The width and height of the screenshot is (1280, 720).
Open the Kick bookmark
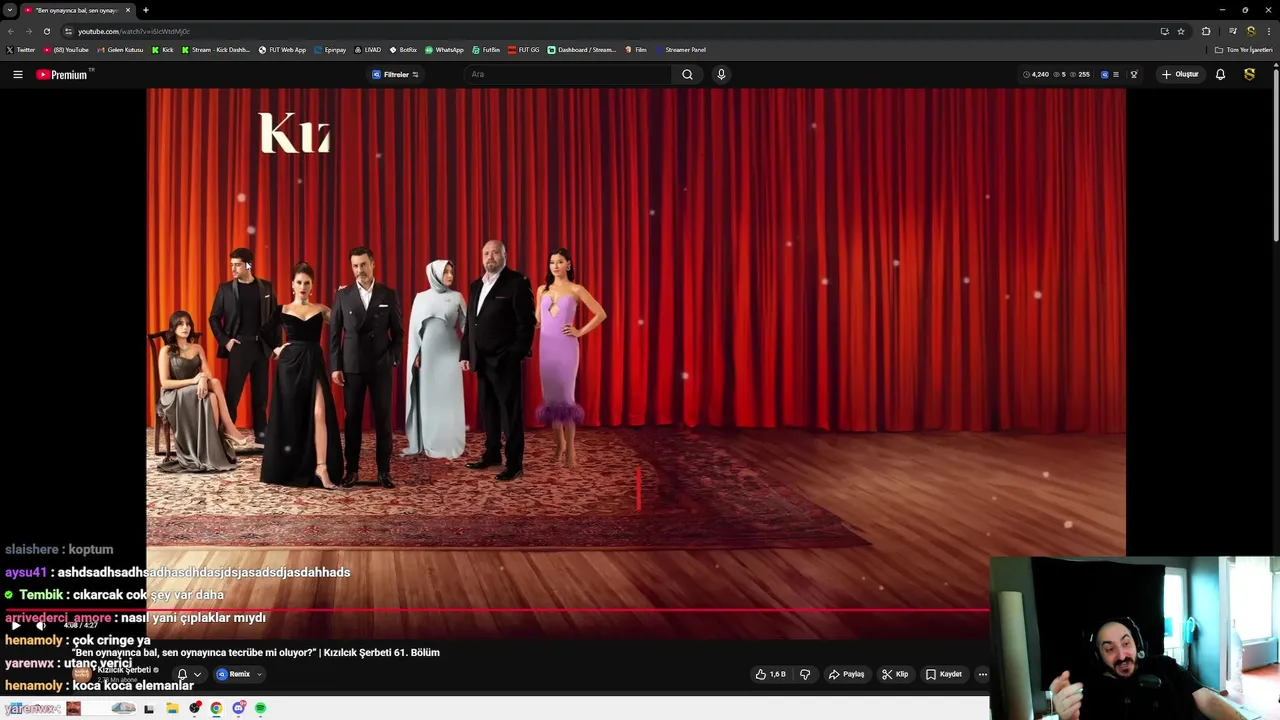click(162, 50)
